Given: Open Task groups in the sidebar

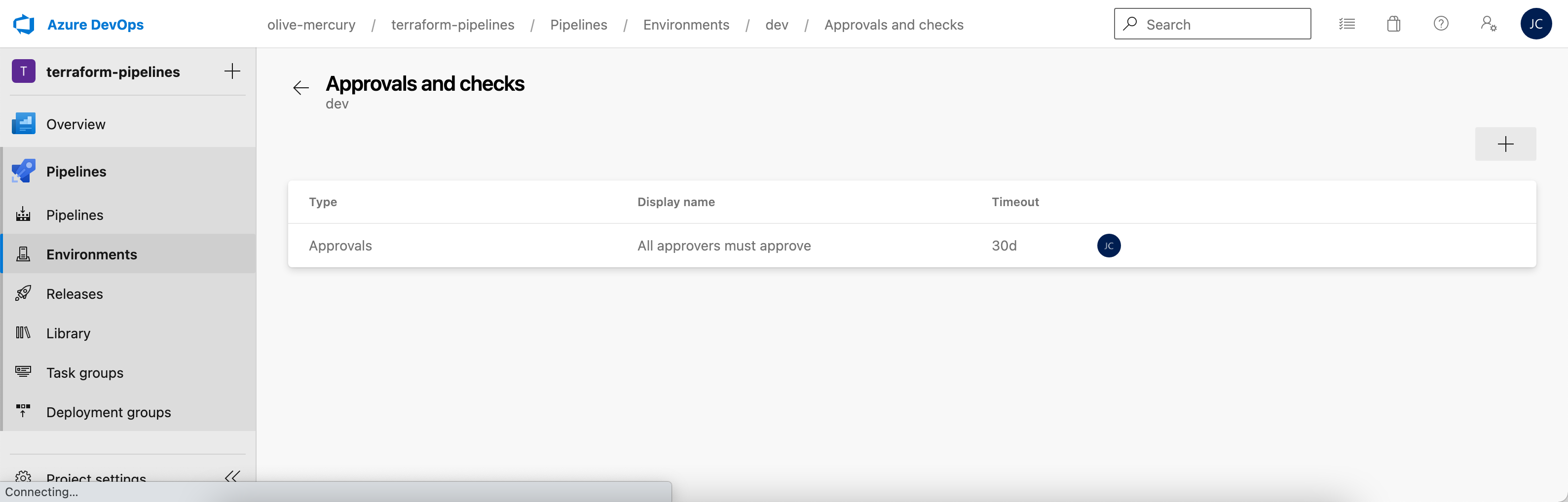Looking at the screenshot, I should (x=128, y=372).
